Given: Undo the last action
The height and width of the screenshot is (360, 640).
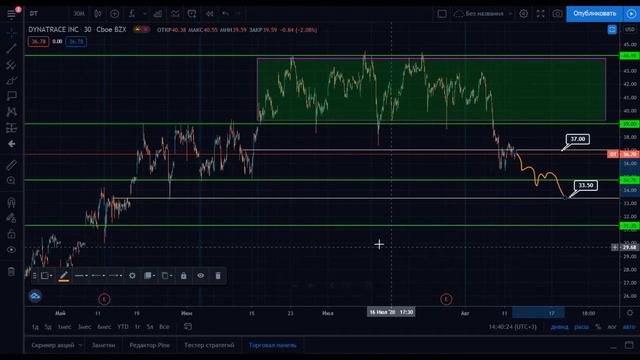Looking at the screenshot, I should [225, 13].
